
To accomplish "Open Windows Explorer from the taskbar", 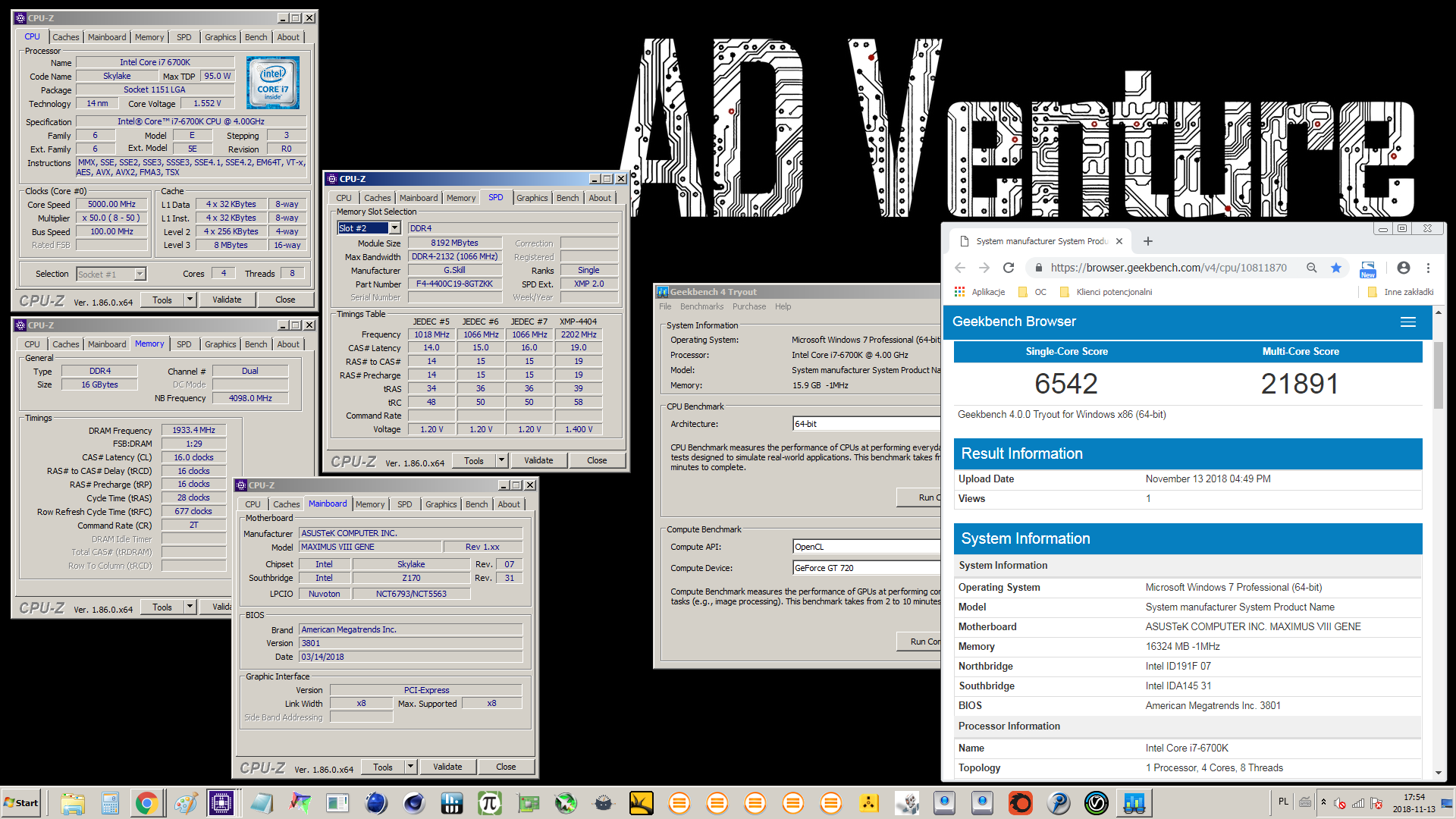I will pyautogui.click(x=73, y=803).
